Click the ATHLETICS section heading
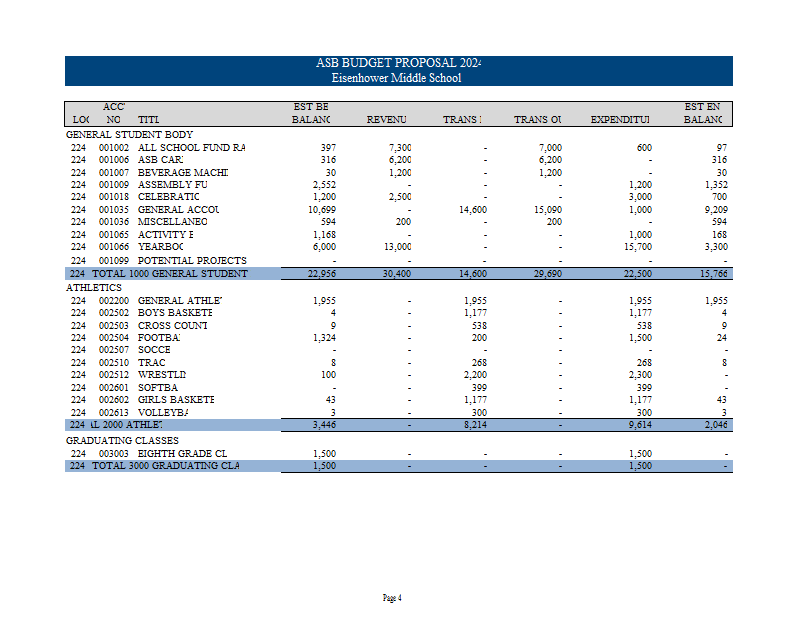The width and height of the screenshot is (800, 618). point(94,288)
